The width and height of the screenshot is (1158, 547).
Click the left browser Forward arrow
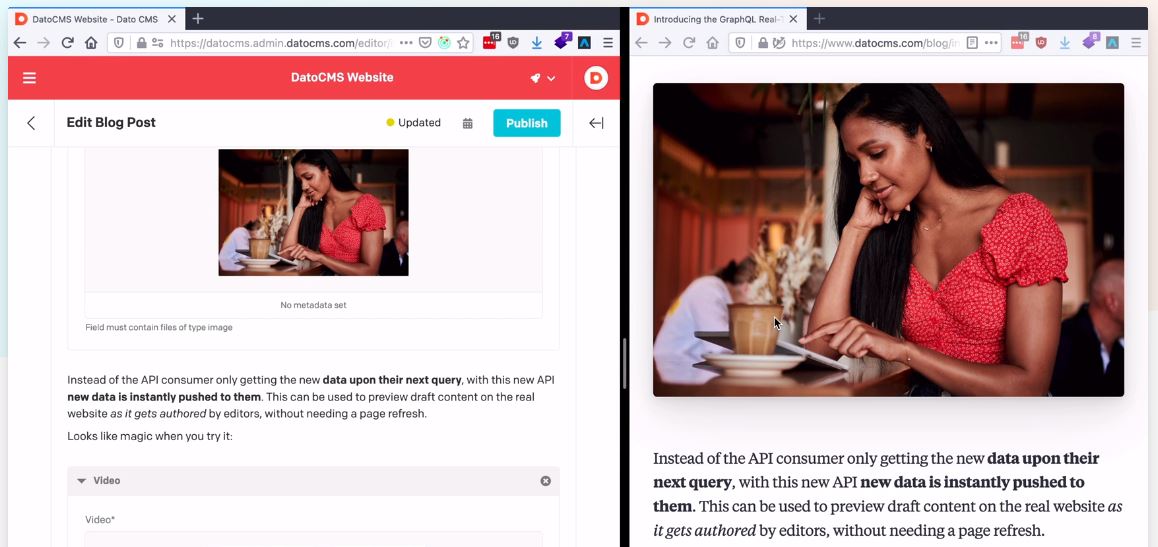[x=44, y=43]
